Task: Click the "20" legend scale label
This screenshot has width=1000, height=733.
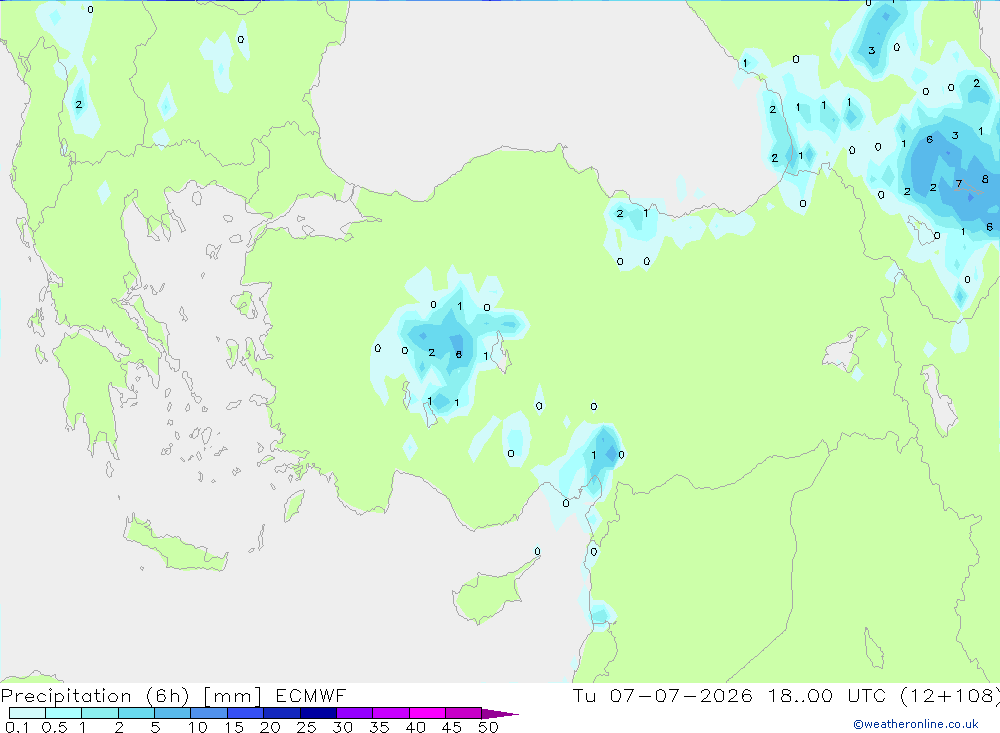Action: (x=270, y=727)
